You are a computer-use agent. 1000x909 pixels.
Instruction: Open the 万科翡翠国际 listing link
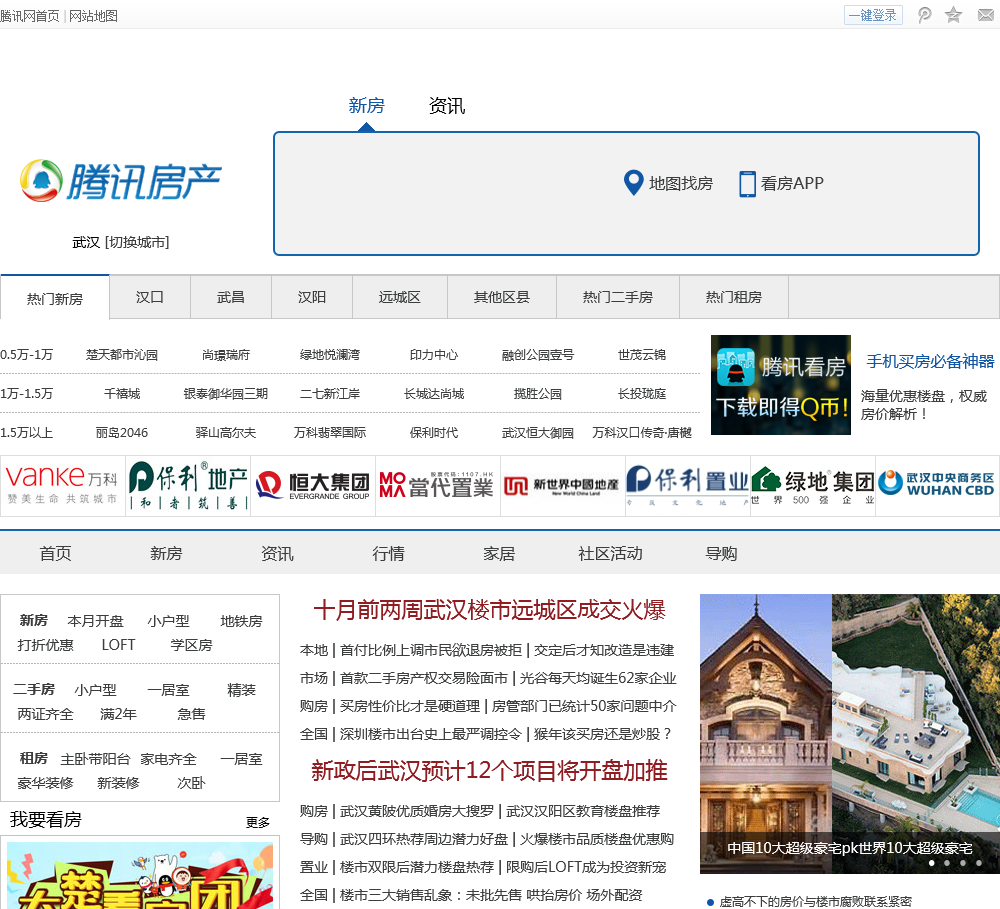pyautogui.click(x=330, y=432)
